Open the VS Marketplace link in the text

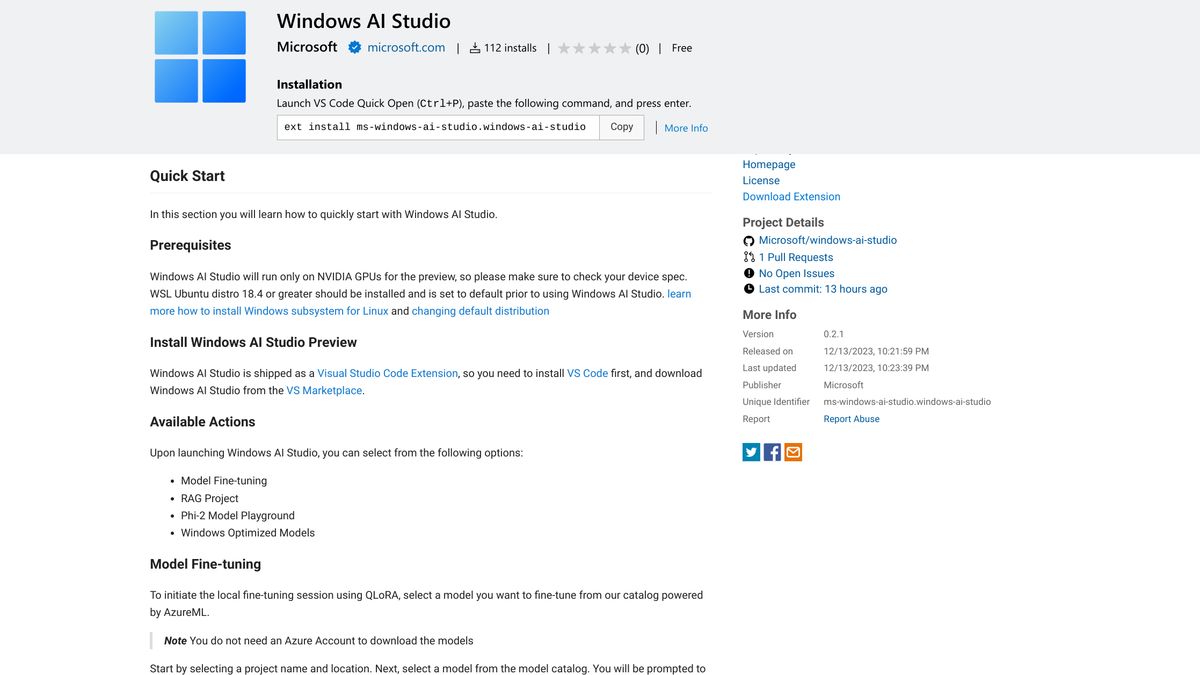pyautogui.click(x=324, y=390)
